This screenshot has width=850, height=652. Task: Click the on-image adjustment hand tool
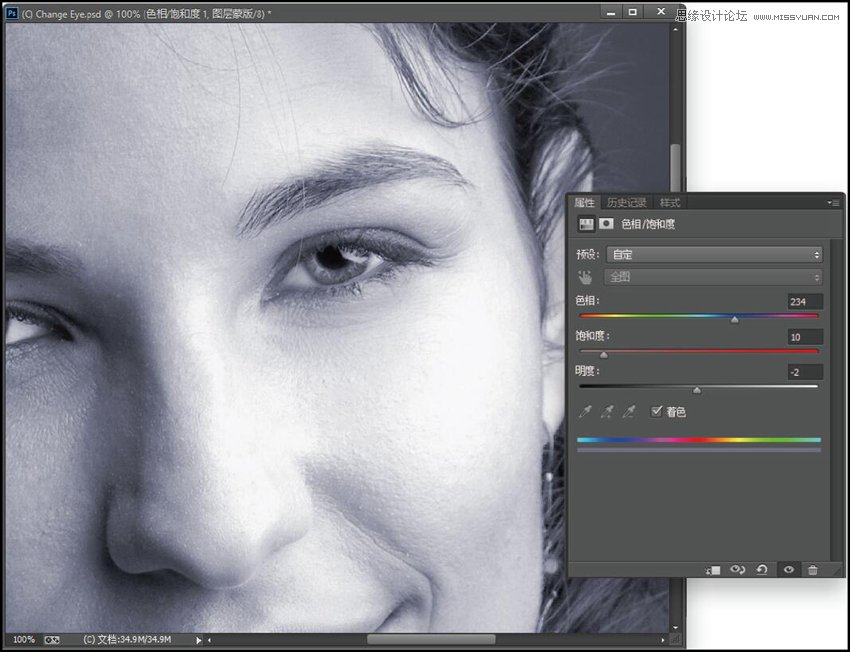(x=585, y=277)
